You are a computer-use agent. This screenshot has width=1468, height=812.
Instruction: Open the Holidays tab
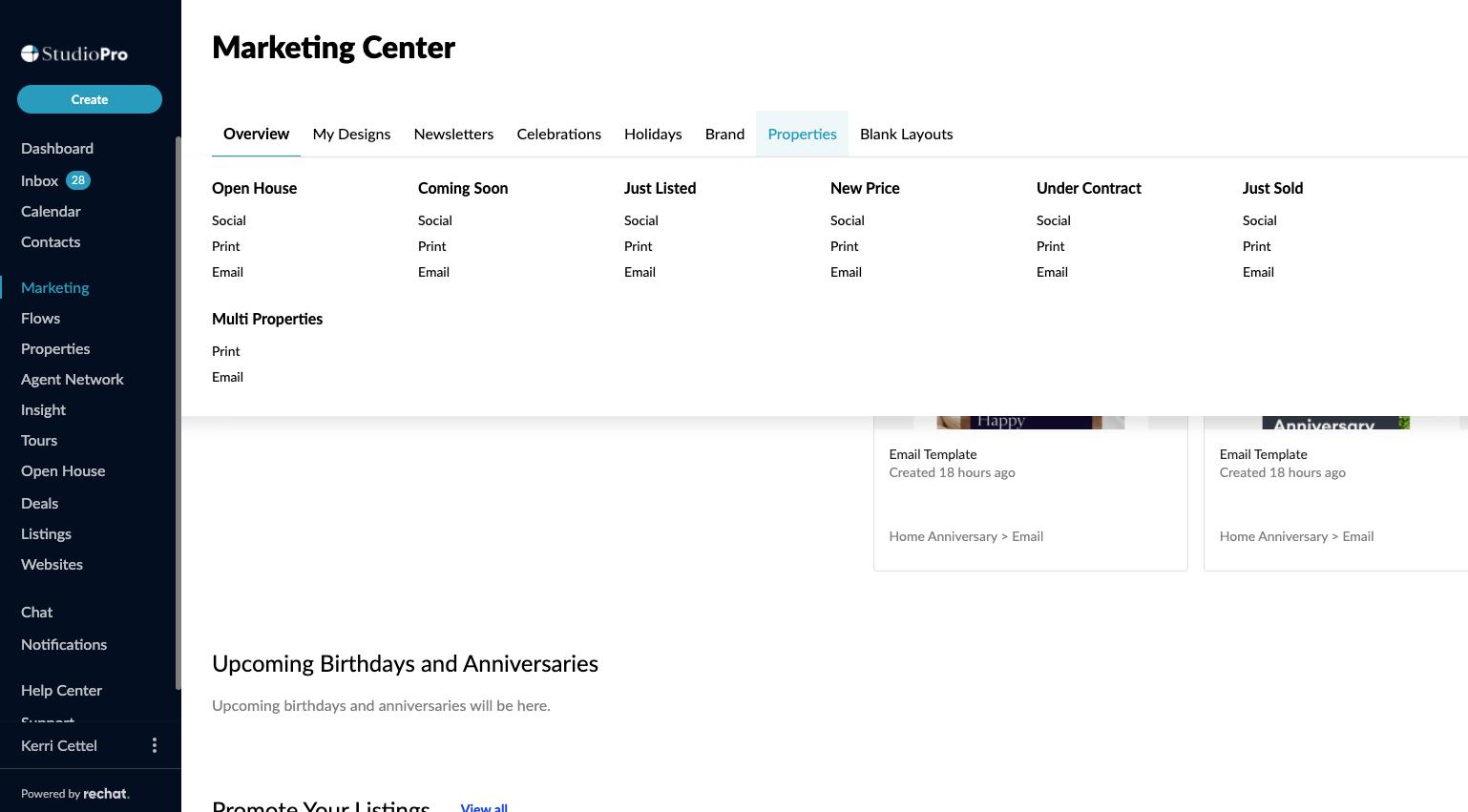point(653,134)
